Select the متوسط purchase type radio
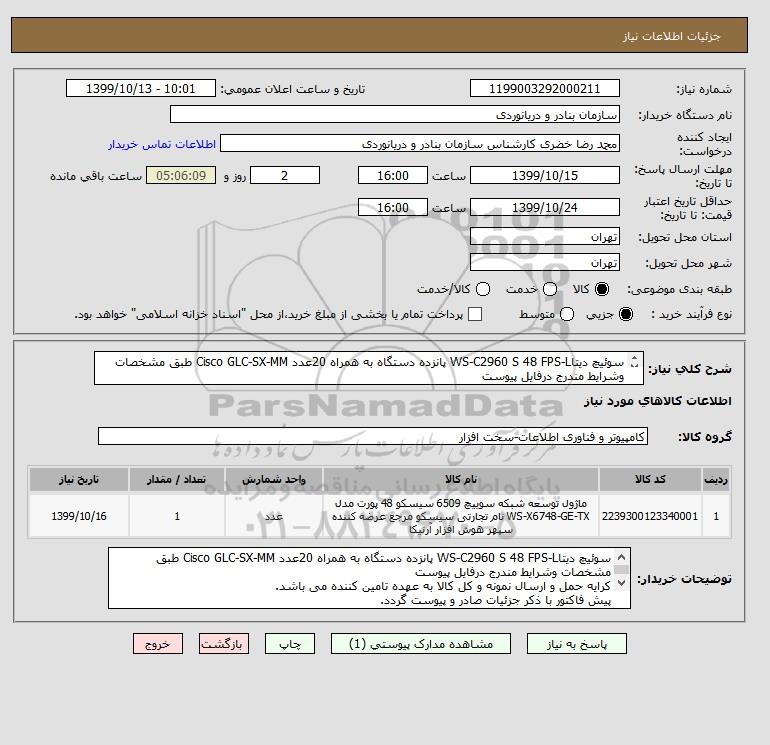770x745 pixels. pyautogui.click(x=567, y=314)
